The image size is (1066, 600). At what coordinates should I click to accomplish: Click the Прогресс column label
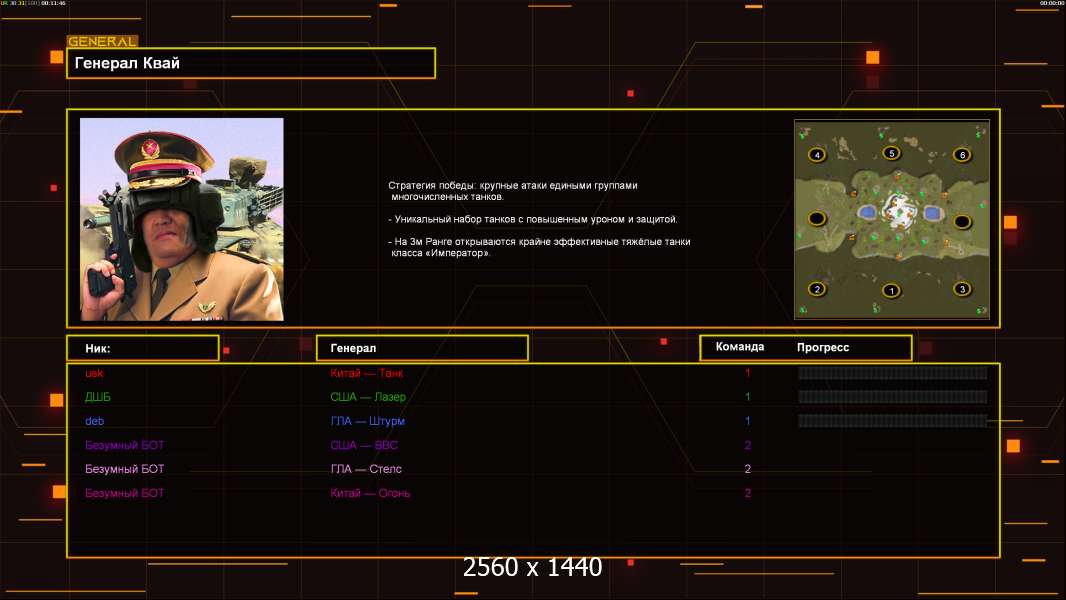(823, 347)
